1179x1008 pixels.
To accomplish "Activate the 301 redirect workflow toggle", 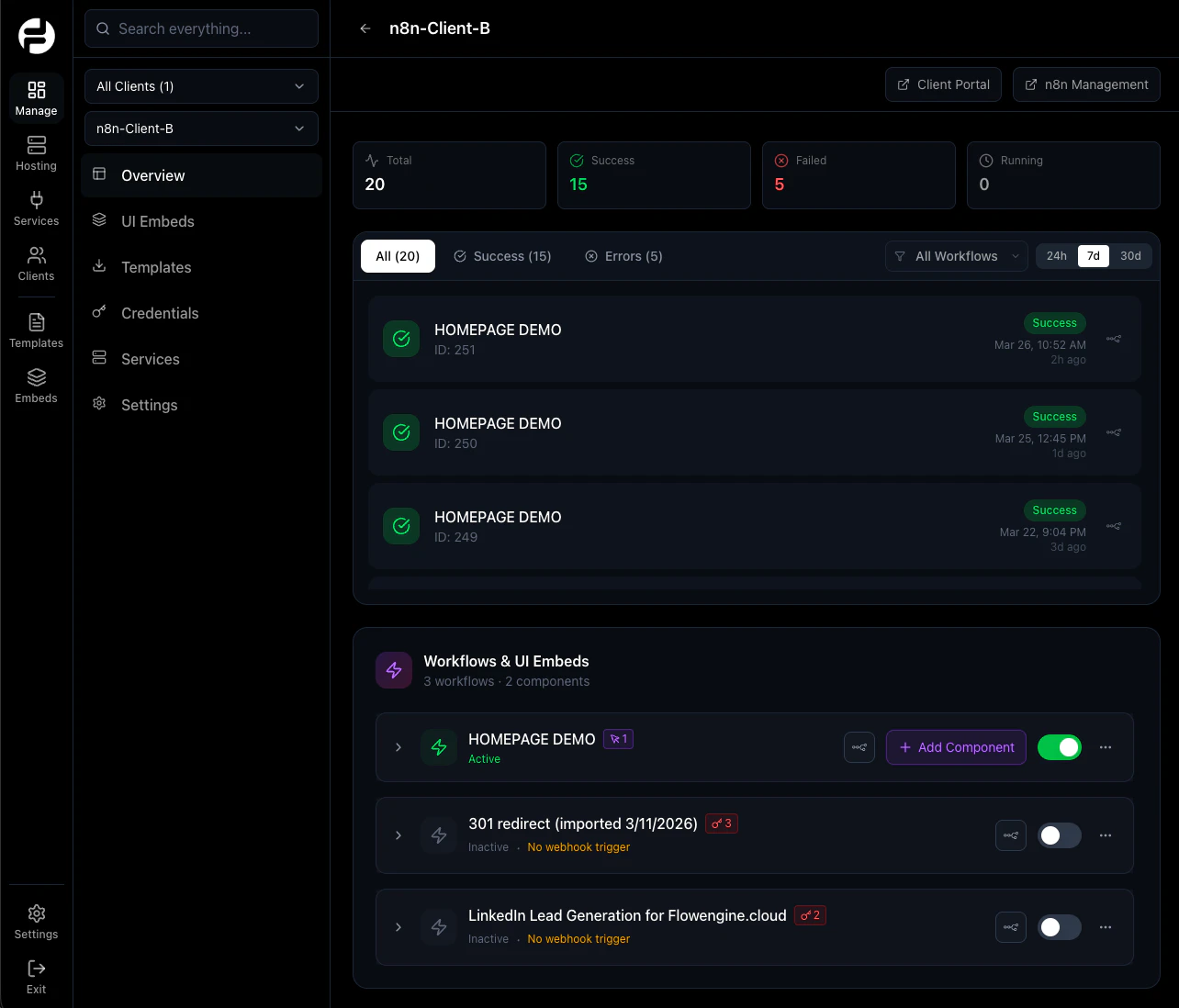I will pos(1059,835).
